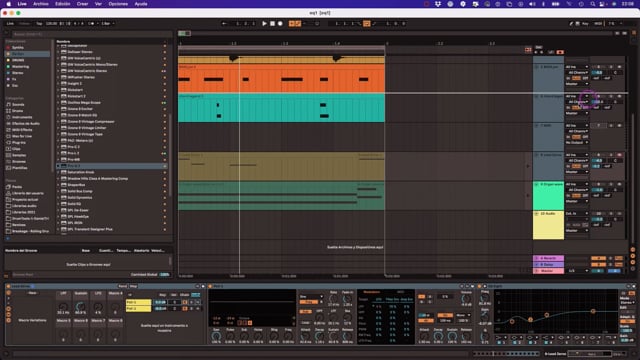The image size is (640, 360).
Task: Open Max for Live category
Action: click(x=22, y=136)
